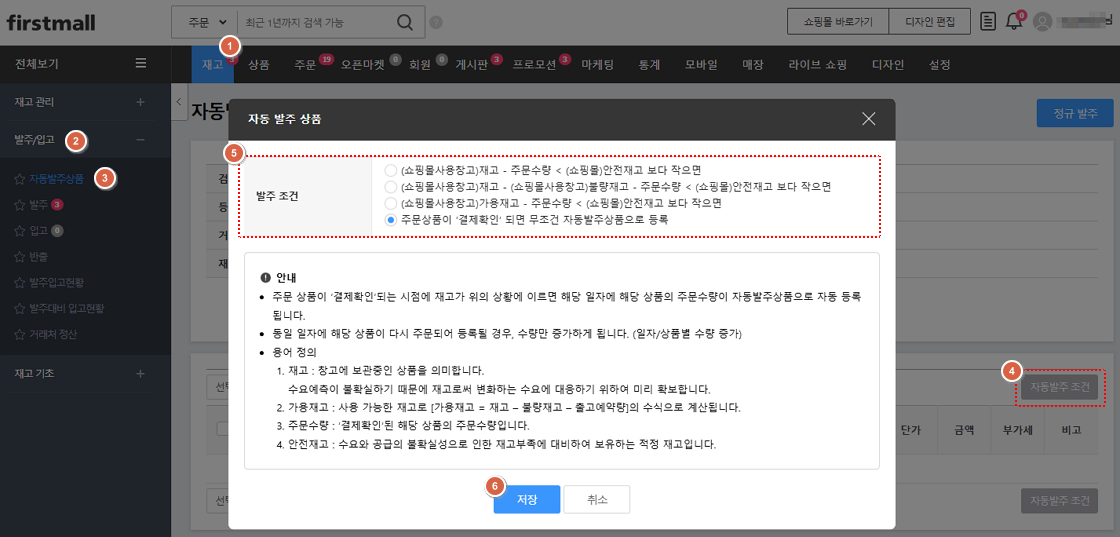Open the 재고 top menu tab
Screen dimensions: 1120x537
[x=212, y=65]
